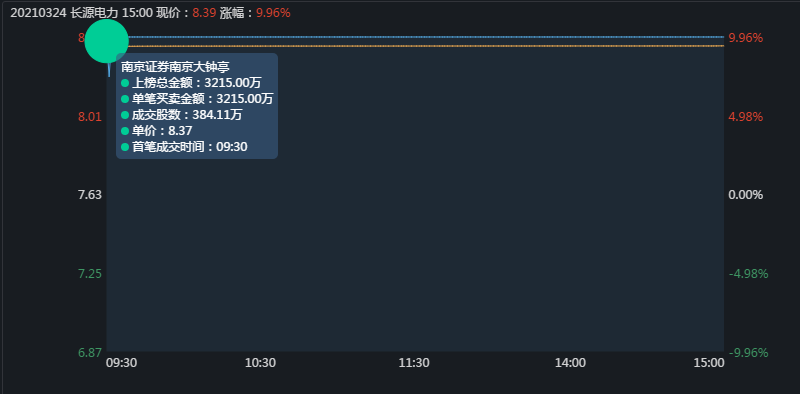Click the 7.63 price axis label
800x394 pixels.
coord(90,195)
